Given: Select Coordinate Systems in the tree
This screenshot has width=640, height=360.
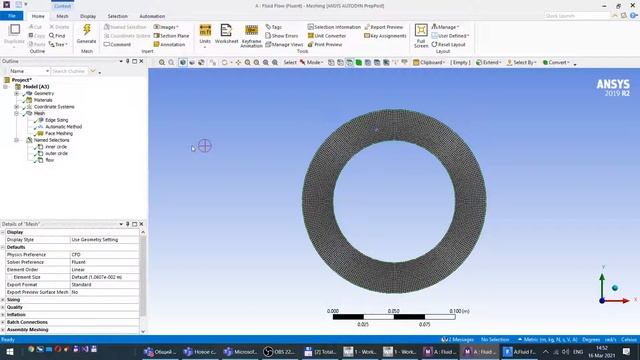Looking at the screenshot, I should [54, 107].
